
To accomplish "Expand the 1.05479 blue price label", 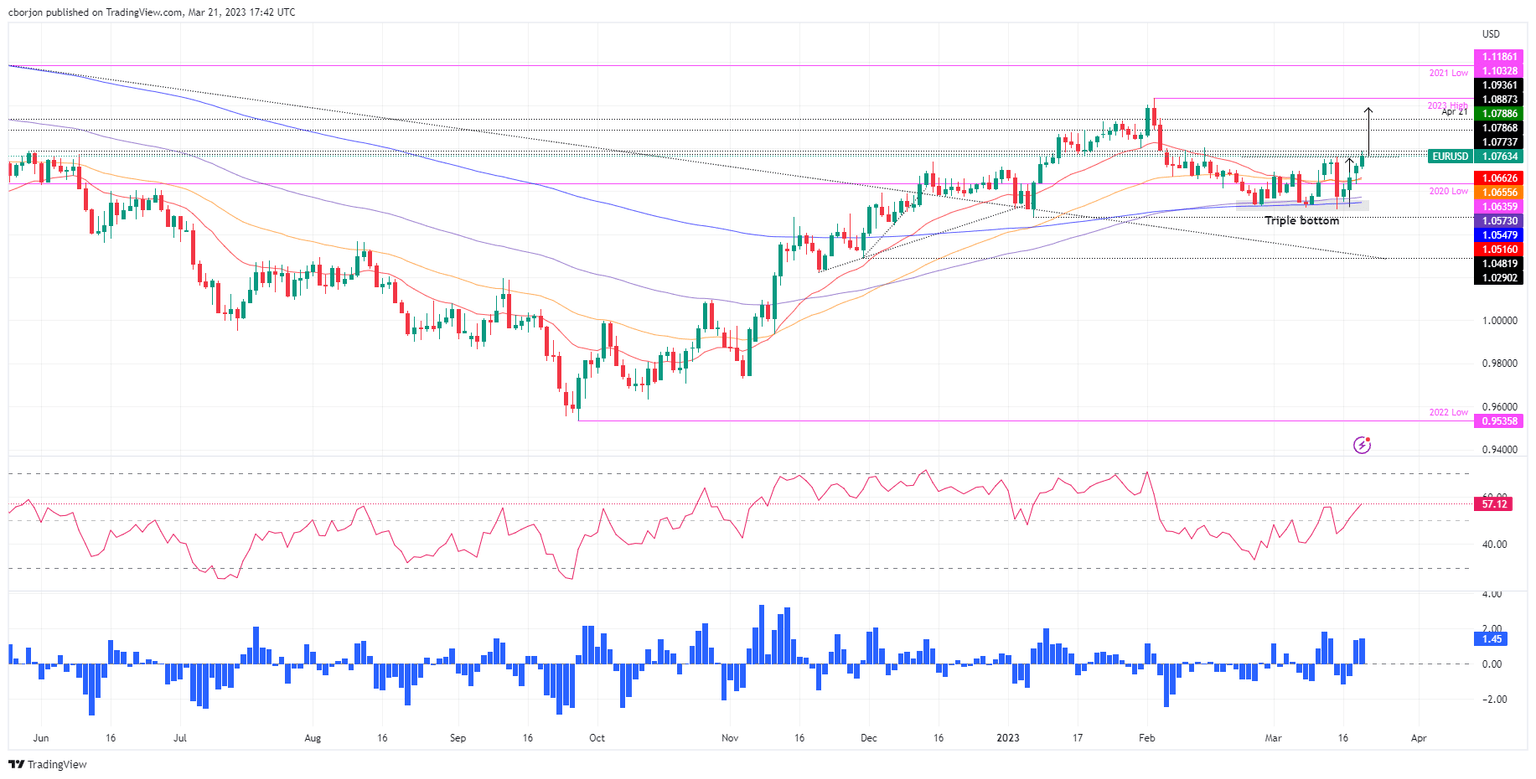I will (x=1500, y=235).
